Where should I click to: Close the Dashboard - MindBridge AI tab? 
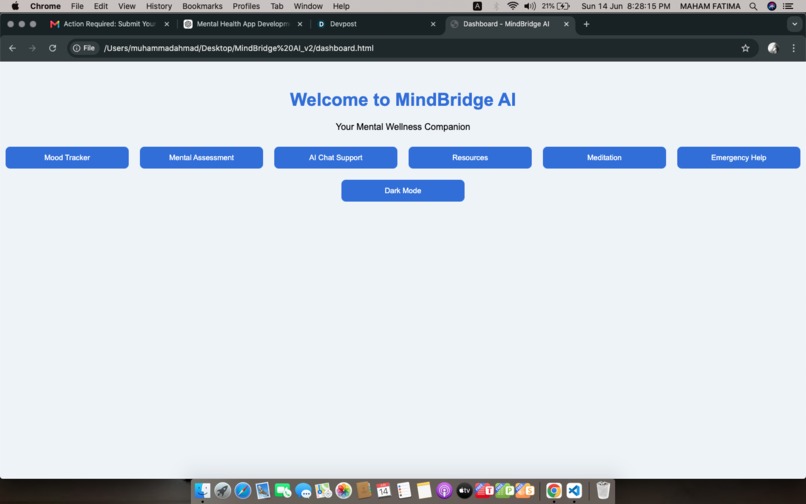pyautogui.click(x=566, y=24)
